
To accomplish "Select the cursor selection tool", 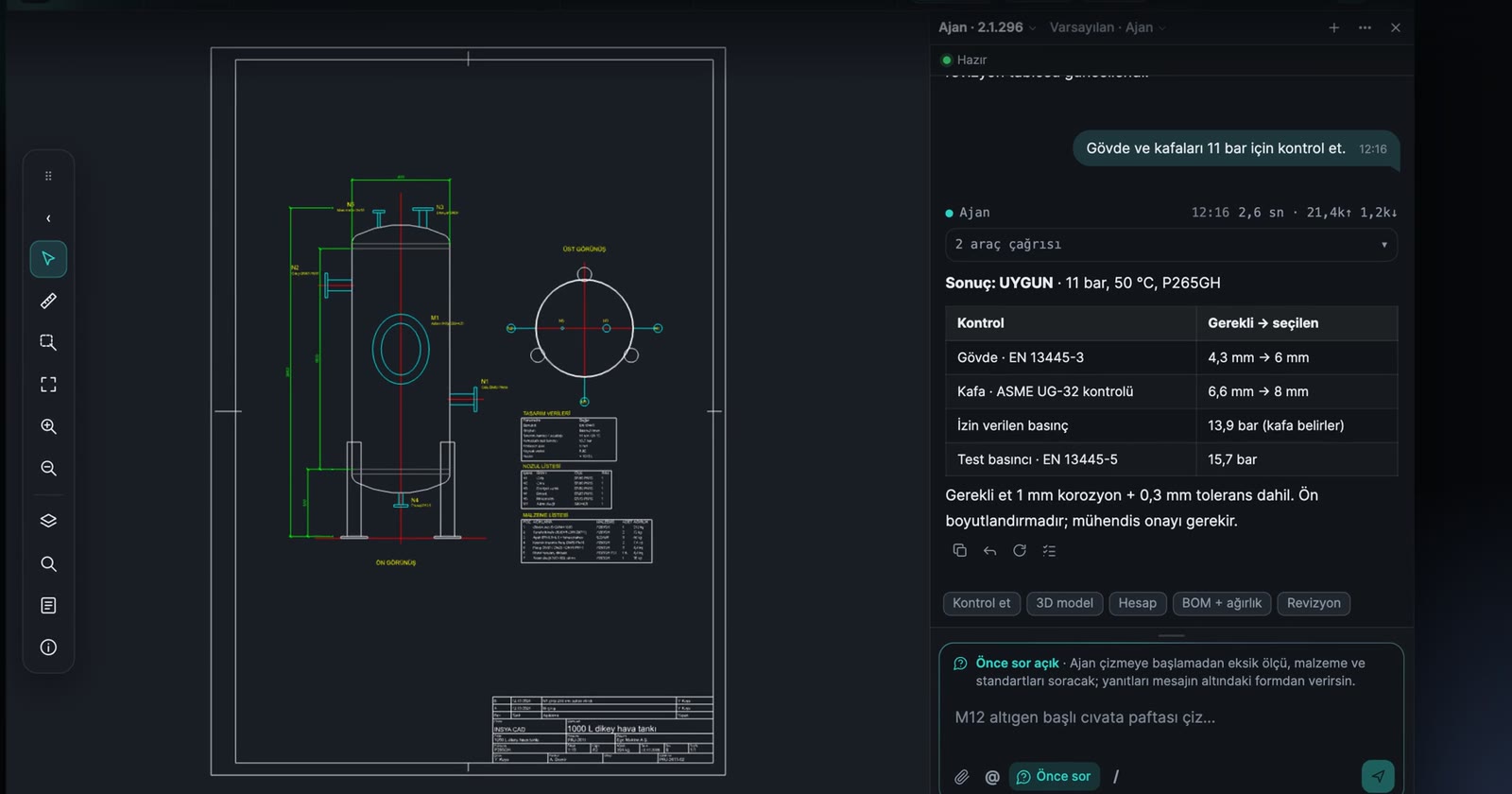I will [48, 259].
